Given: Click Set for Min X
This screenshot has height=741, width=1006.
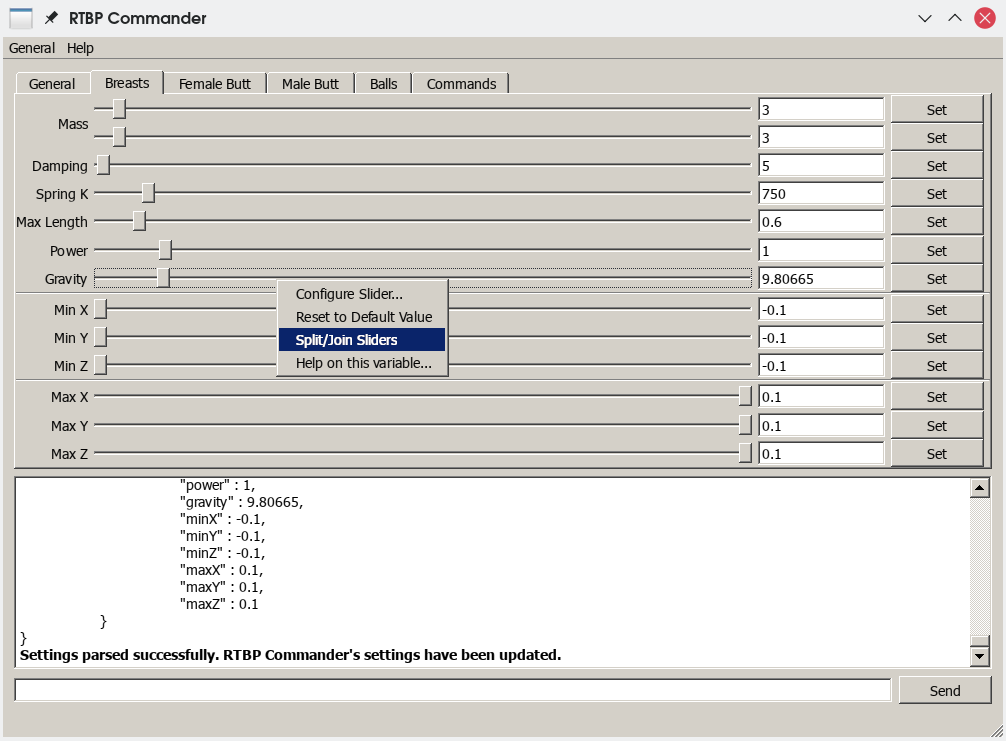Looking at the screenshot, I should tap(937, 310).
